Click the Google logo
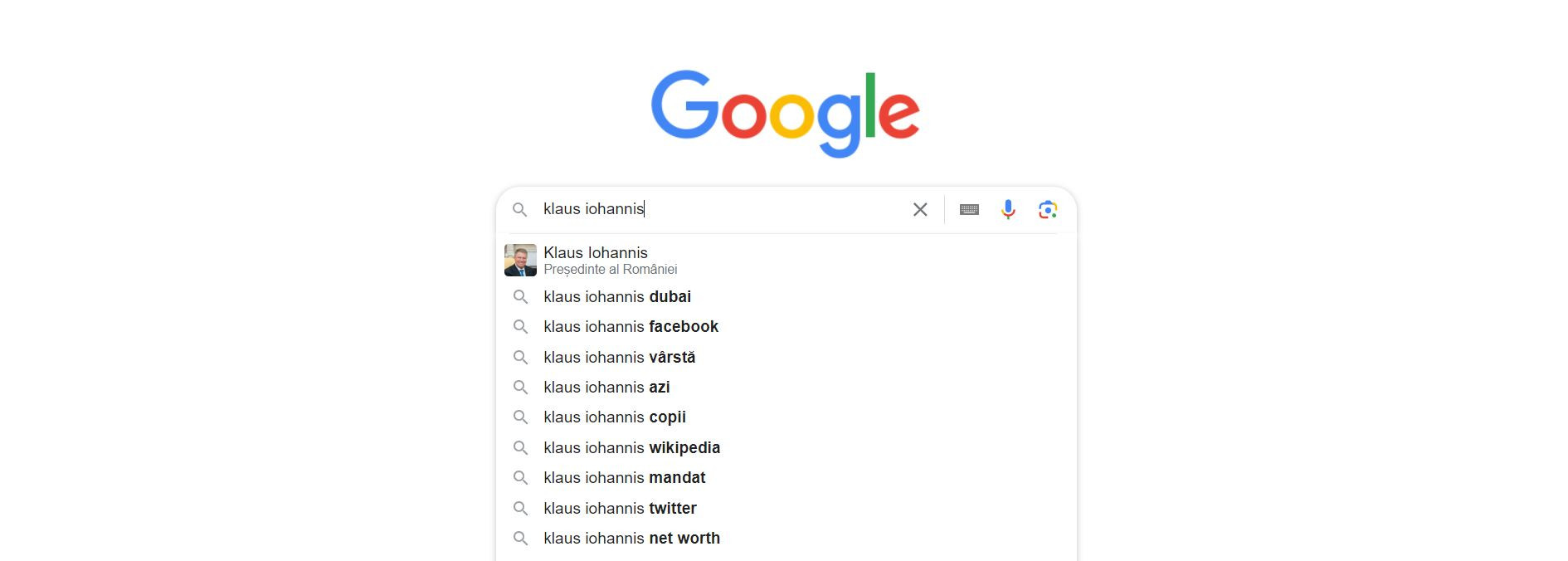 click(785, 114)
